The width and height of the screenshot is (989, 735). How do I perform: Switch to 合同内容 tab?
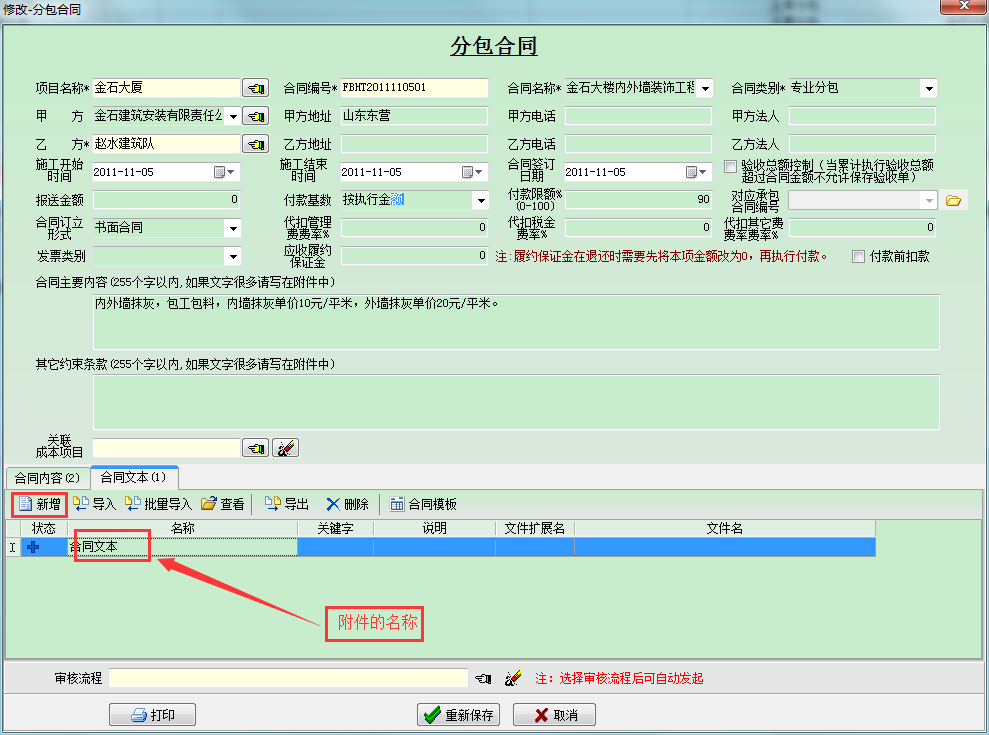tap(46, 478)
